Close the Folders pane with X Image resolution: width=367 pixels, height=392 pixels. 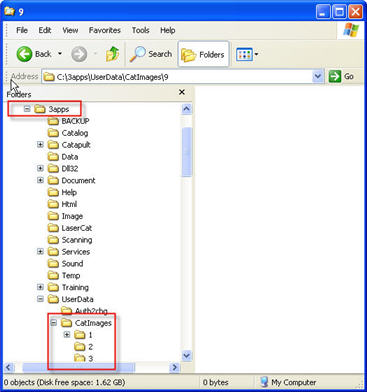182,92
